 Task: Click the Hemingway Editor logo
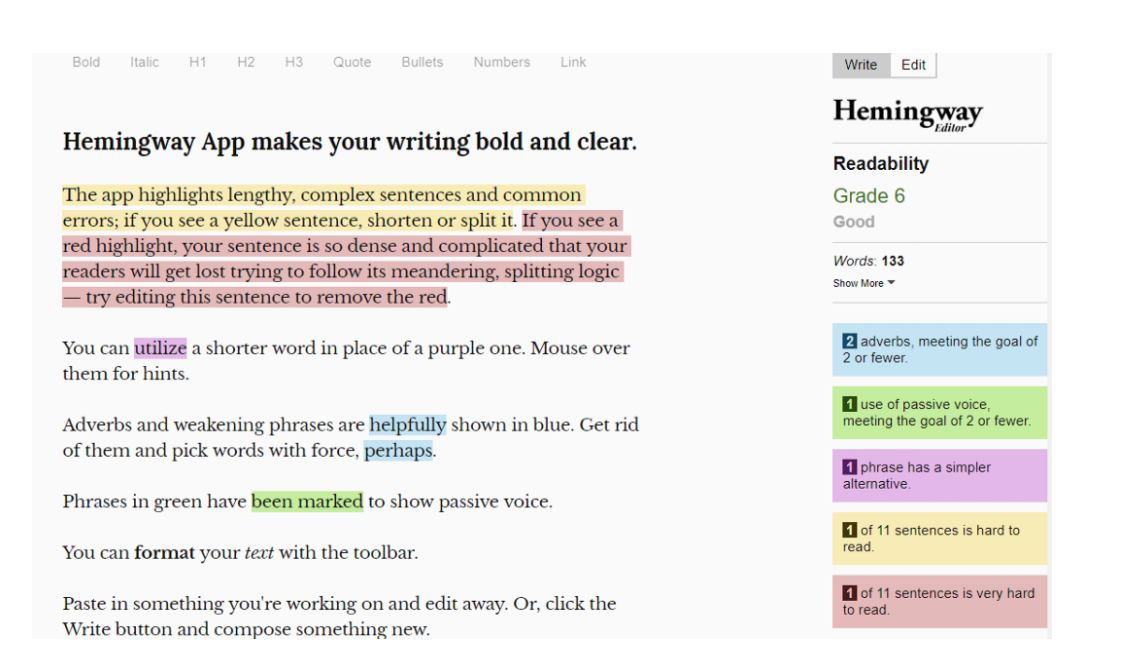point(907,113)
